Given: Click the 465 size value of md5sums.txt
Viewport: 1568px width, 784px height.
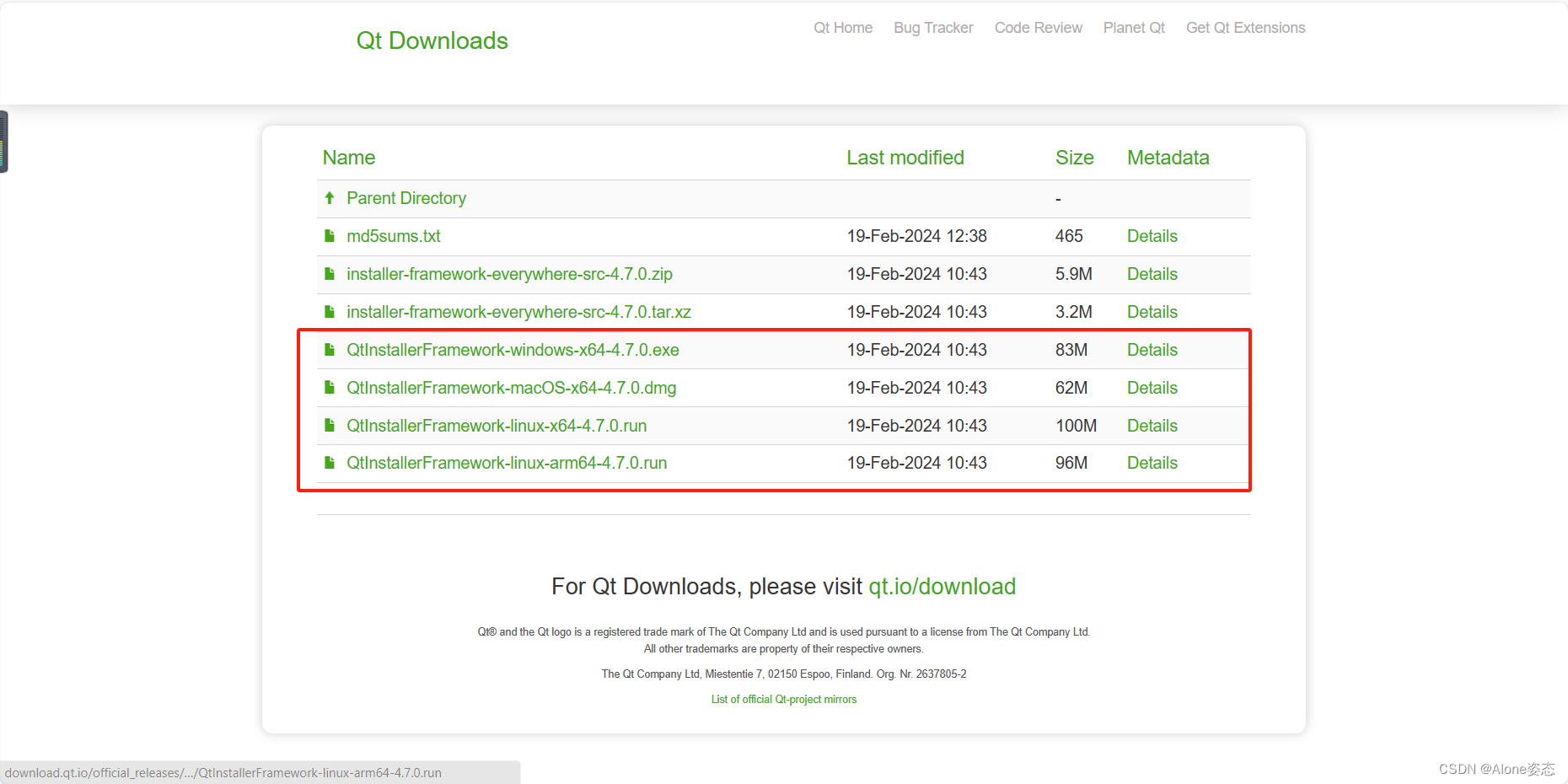Looking at the screenshot, I should (x=1069, y=236).
